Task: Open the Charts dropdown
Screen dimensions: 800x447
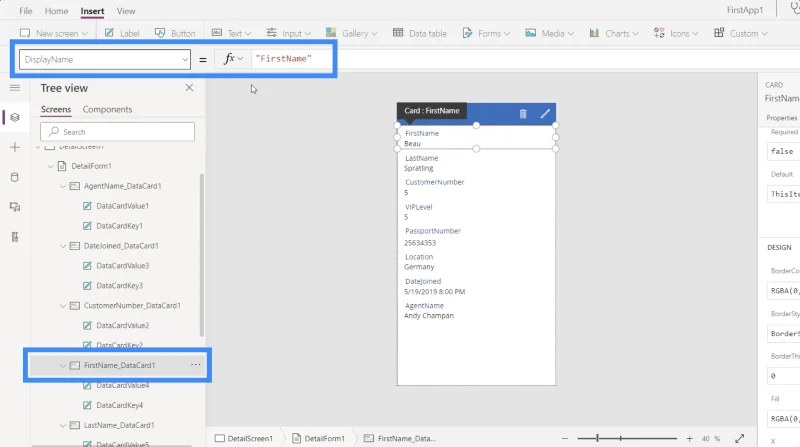Action: pyautogui.click(x=614, y=33)
